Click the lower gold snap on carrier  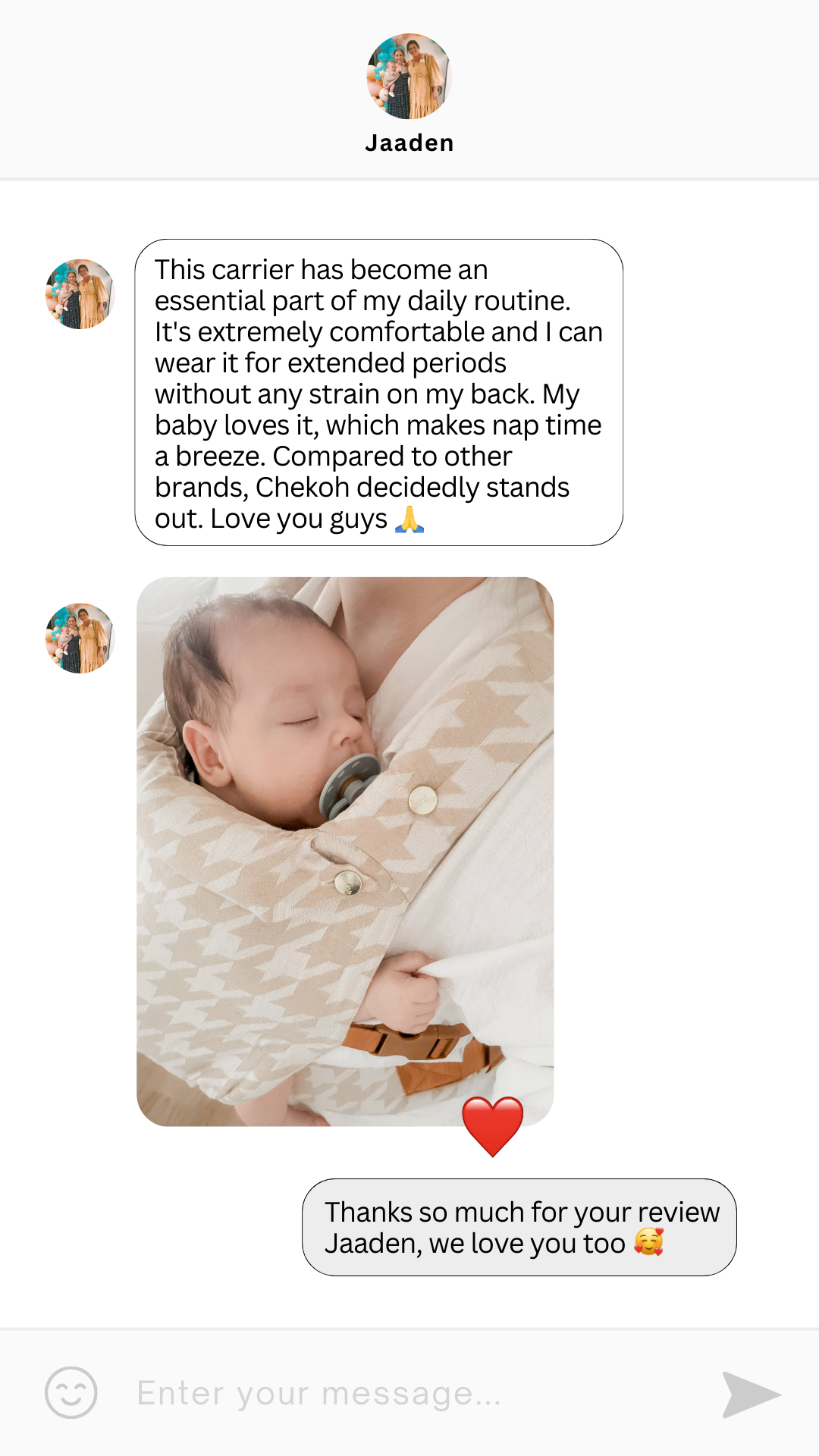pyautogui.click(x=348, y=882)
